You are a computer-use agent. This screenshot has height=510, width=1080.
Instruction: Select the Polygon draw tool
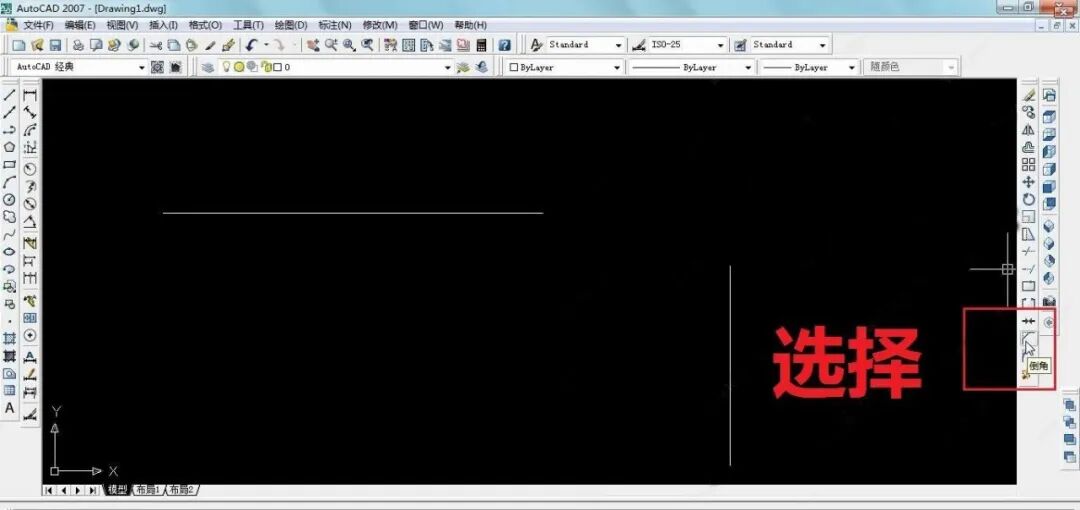[x=10, y=147]
